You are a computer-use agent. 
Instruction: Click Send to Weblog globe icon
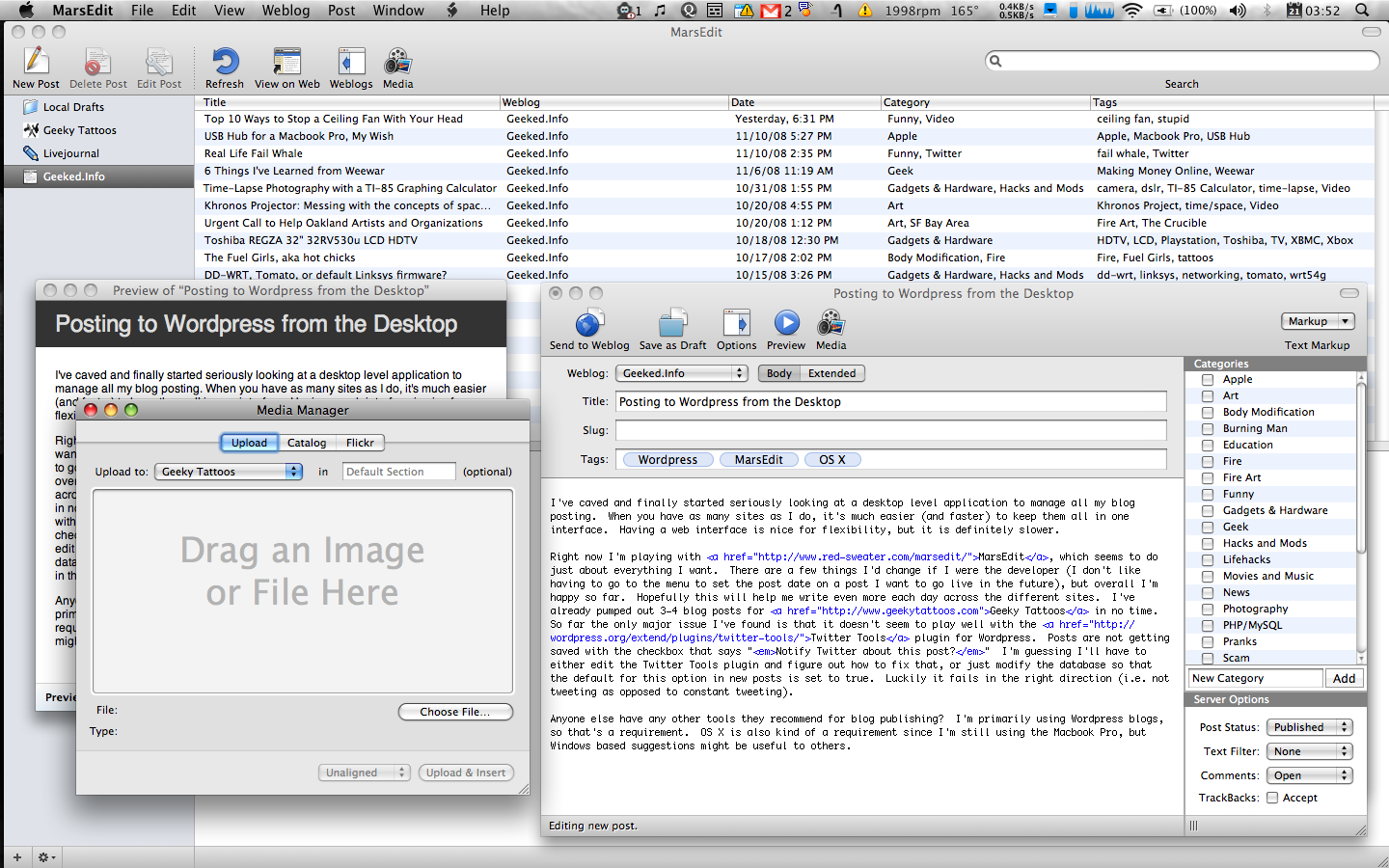(588, 324)
